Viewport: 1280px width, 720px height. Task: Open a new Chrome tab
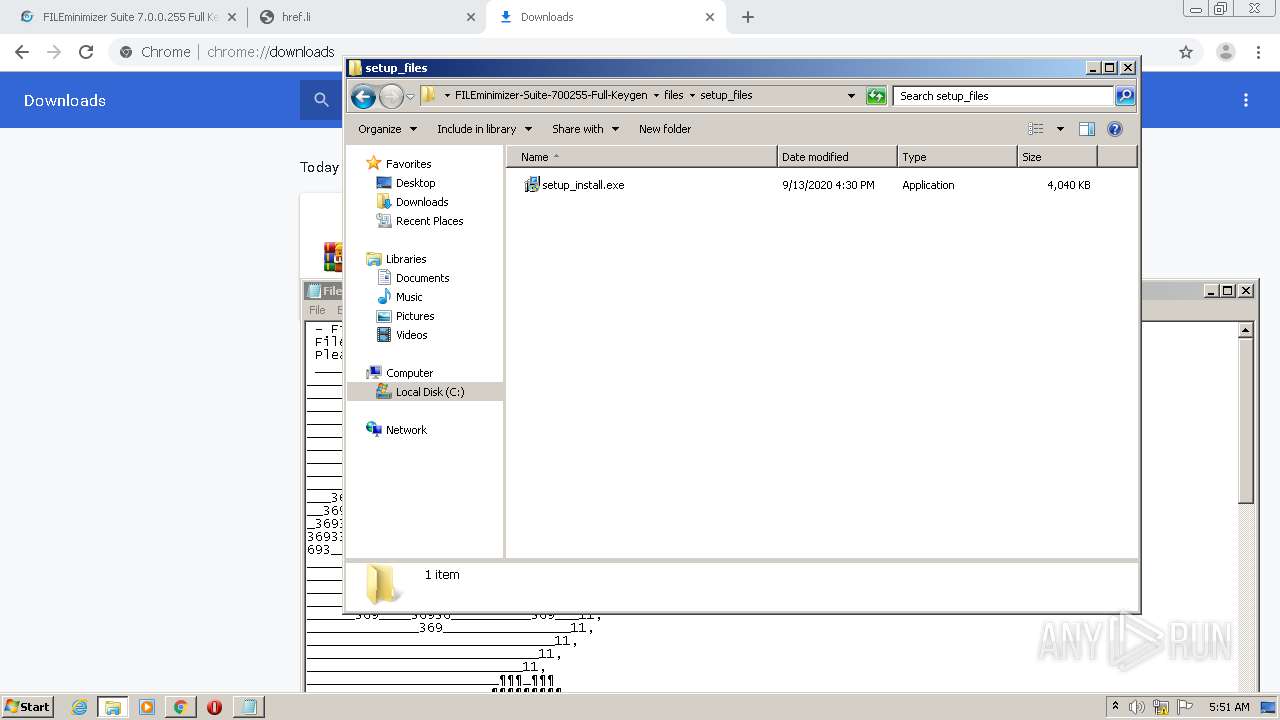tap(747, 17)
